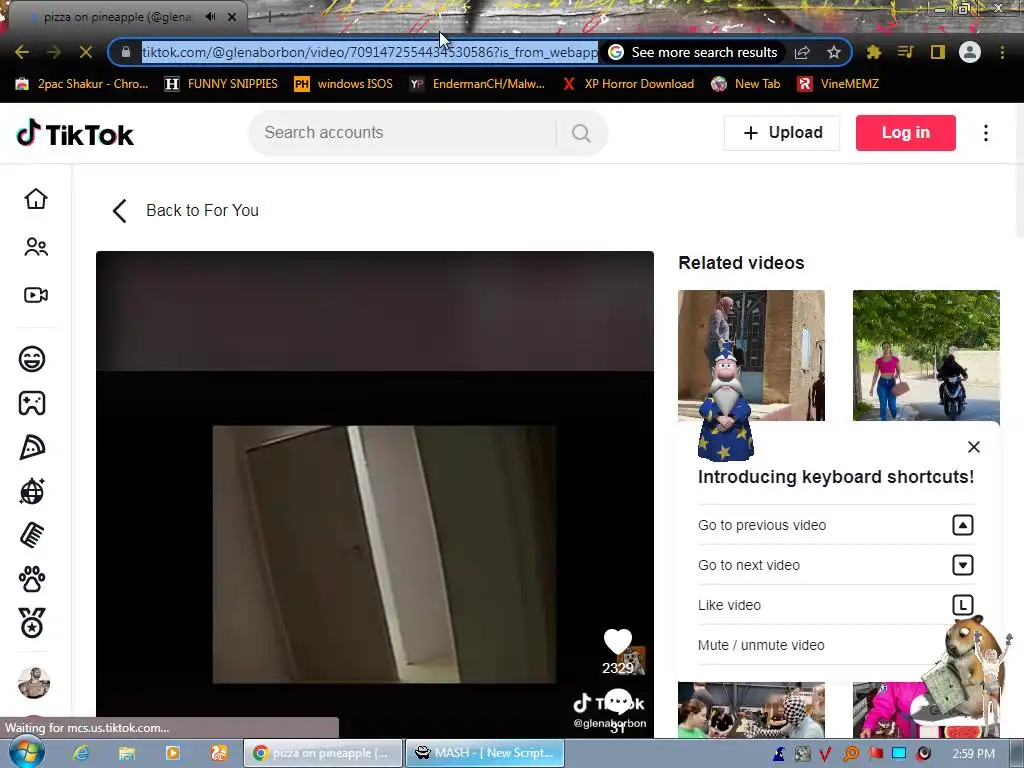Close the pizza on pineapple tab
1024x768 pixels.
(x=232, y=17)
